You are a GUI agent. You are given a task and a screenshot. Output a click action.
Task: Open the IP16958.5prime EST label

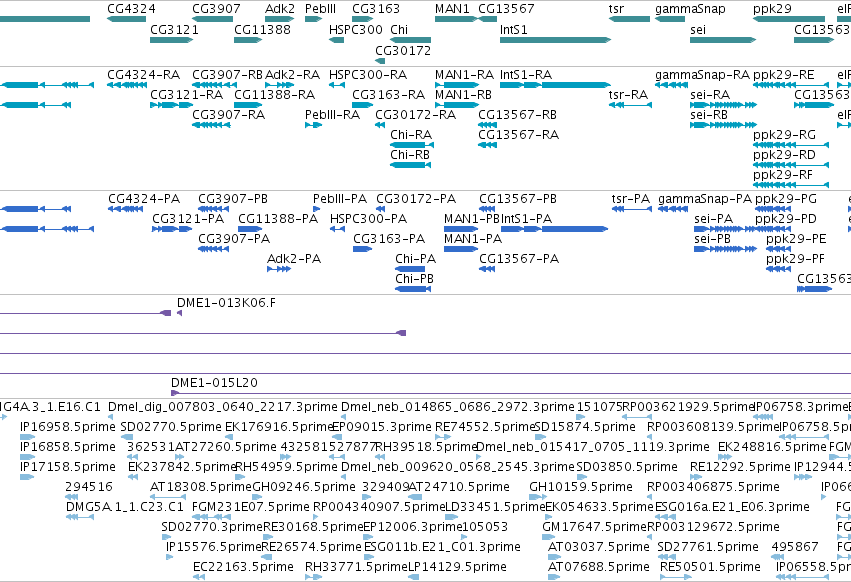point(68,427)
